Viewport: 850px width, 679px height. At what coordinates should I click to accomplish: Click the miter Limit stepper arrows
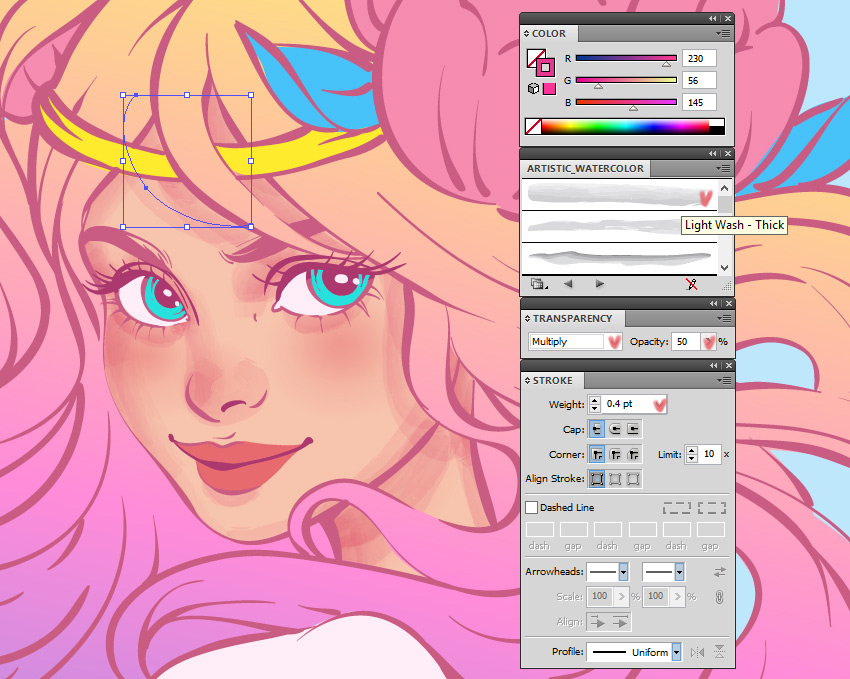pos(691,454)
